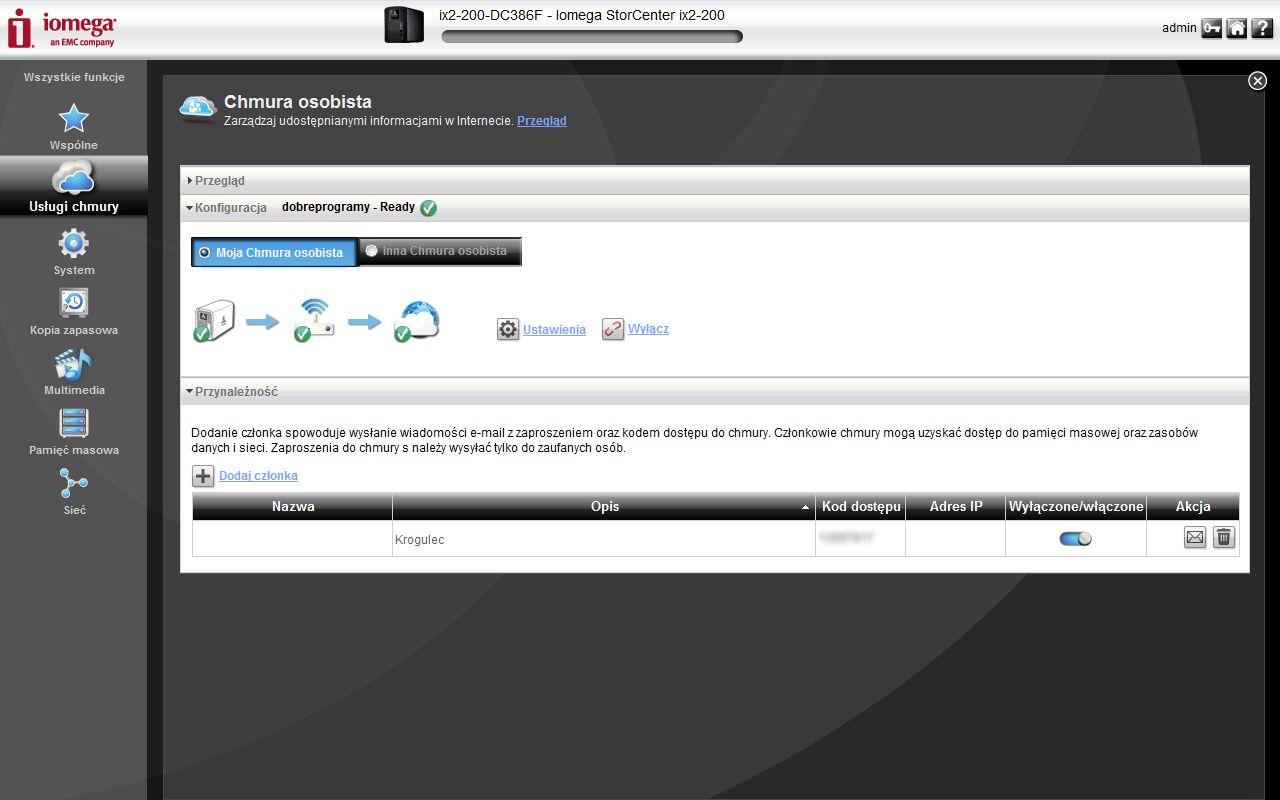This screenshot has width=1280, height=800.
Task: Select Usługi chmury cloud icon
Action: tap(74, 178)
